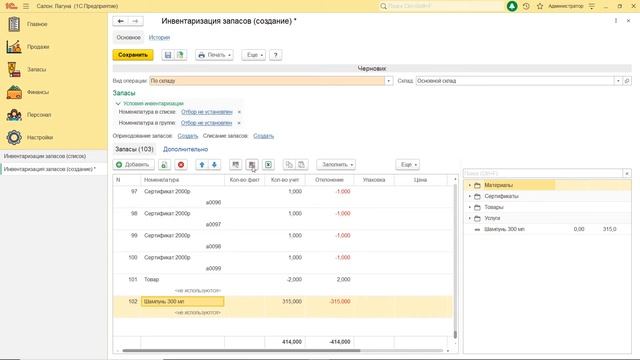This screenshot has width=640, height=360.
Task: Move row down with blue arrow
Action: coord(214,164)
